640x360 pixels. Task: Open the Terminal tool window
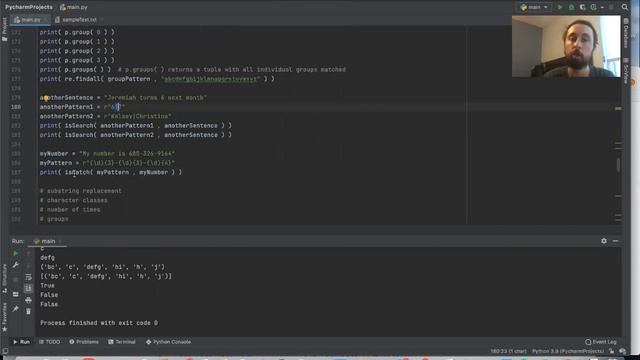click(x=122, y=342)
